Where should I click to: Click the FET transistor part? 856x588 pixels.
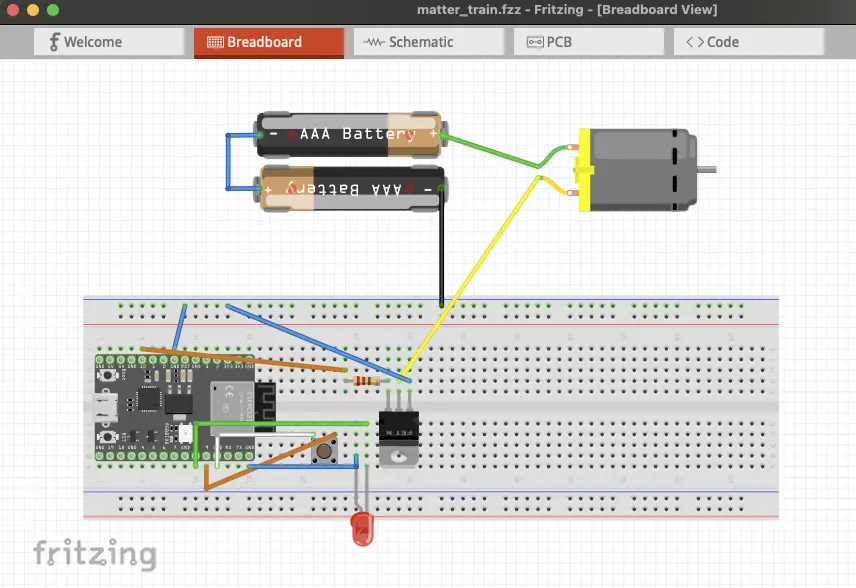[397, 437]
